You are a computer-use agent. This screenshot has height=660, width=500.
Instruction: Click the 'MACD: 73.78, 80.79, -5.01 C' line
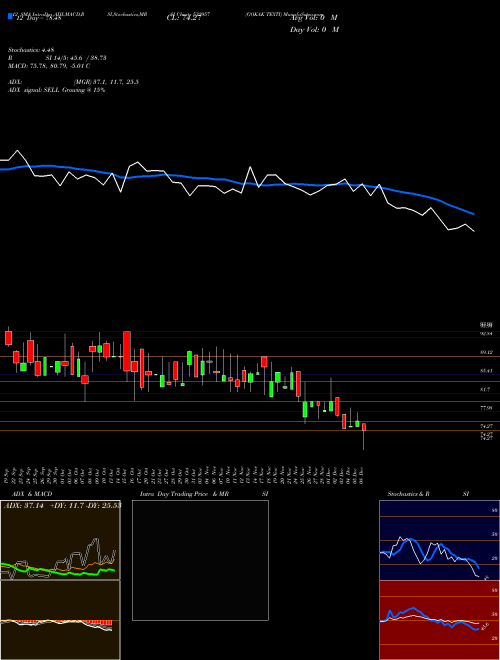coord(49,66)
